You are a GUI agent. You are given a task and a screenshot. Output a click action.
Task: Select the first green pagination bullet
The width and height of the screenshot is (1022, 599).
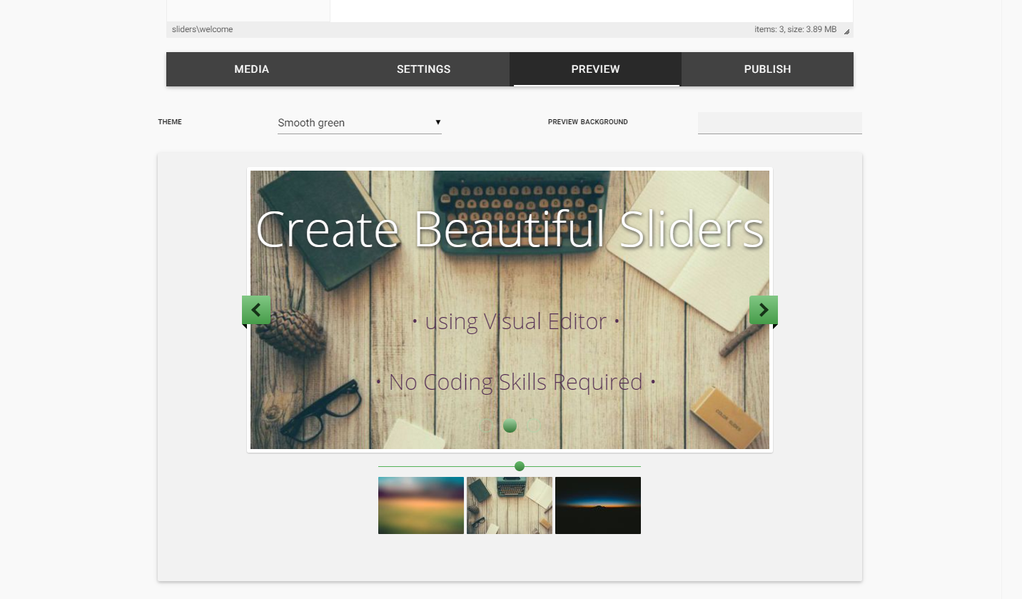(x=510, y=426)
